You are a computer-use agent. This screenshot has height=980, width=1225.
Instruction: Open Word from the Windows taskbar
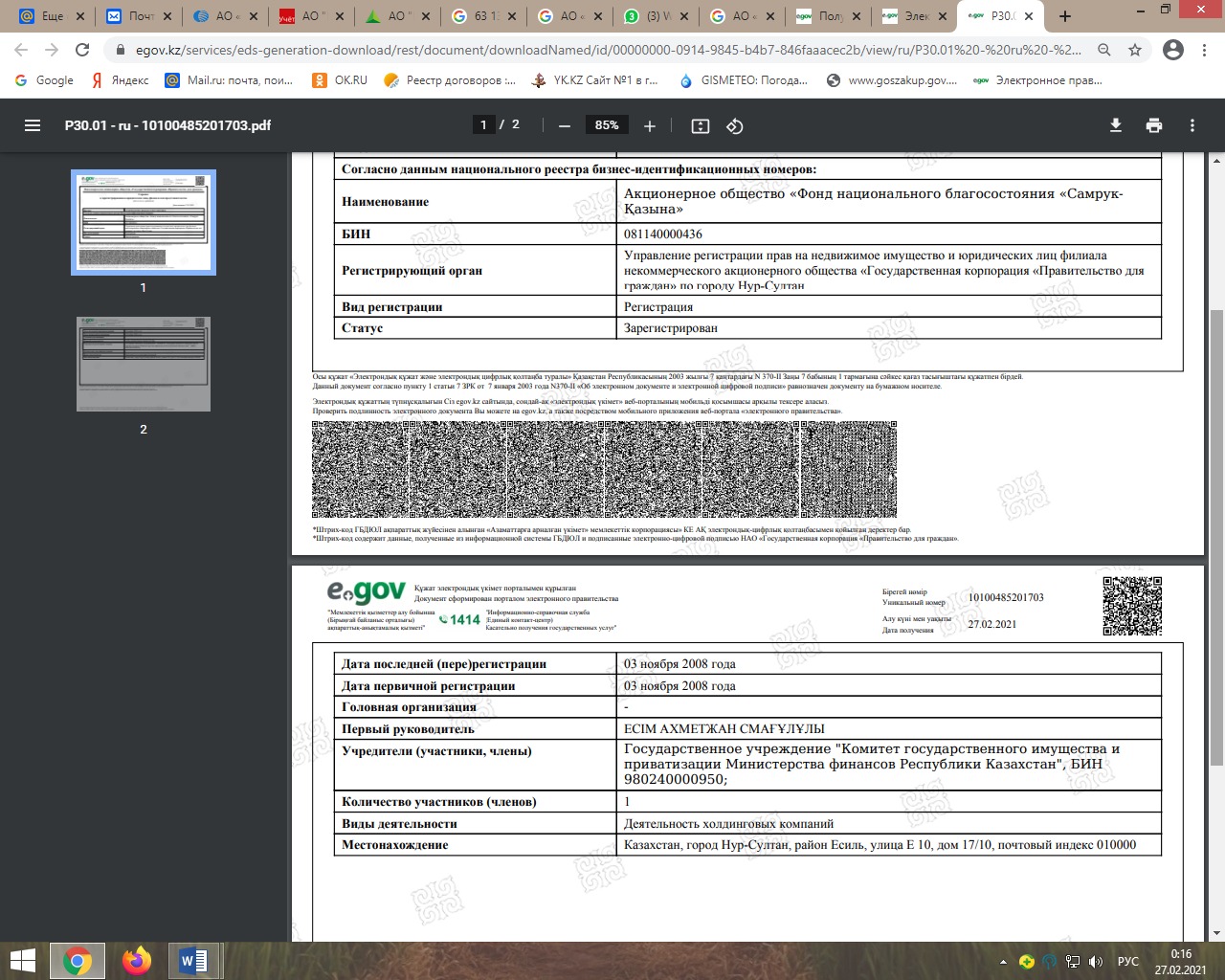(194, 960)
